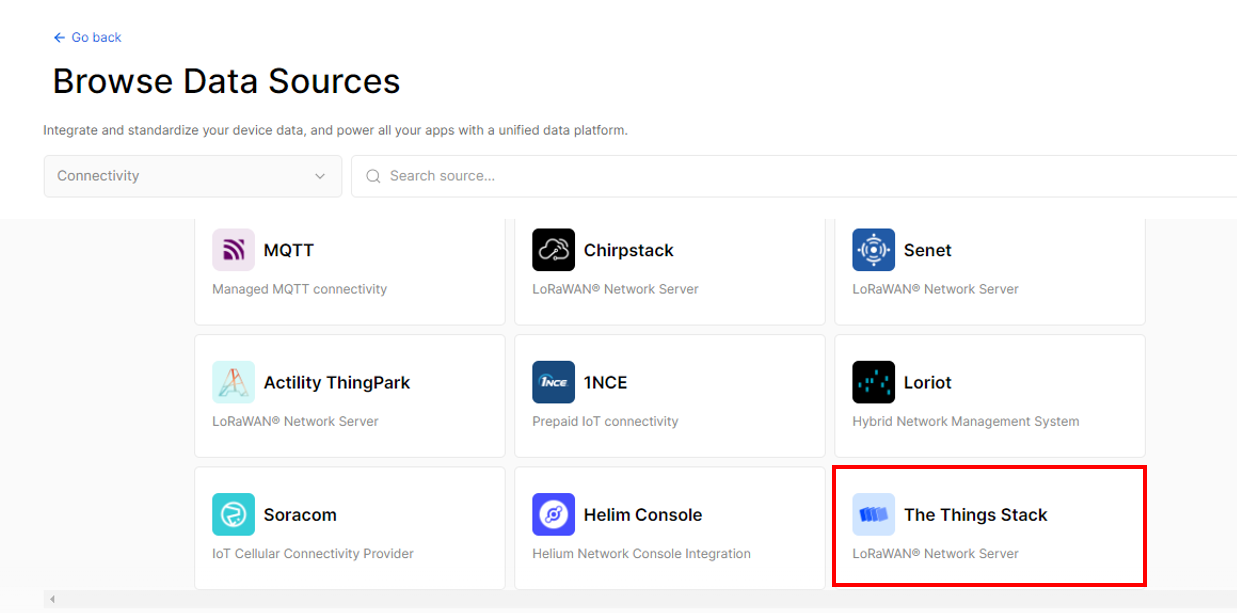Image resolution: width=1237 pixels, height=613 pixels.
Task: Open the Chirpstack data source title
Action: [x=629, y=250]
